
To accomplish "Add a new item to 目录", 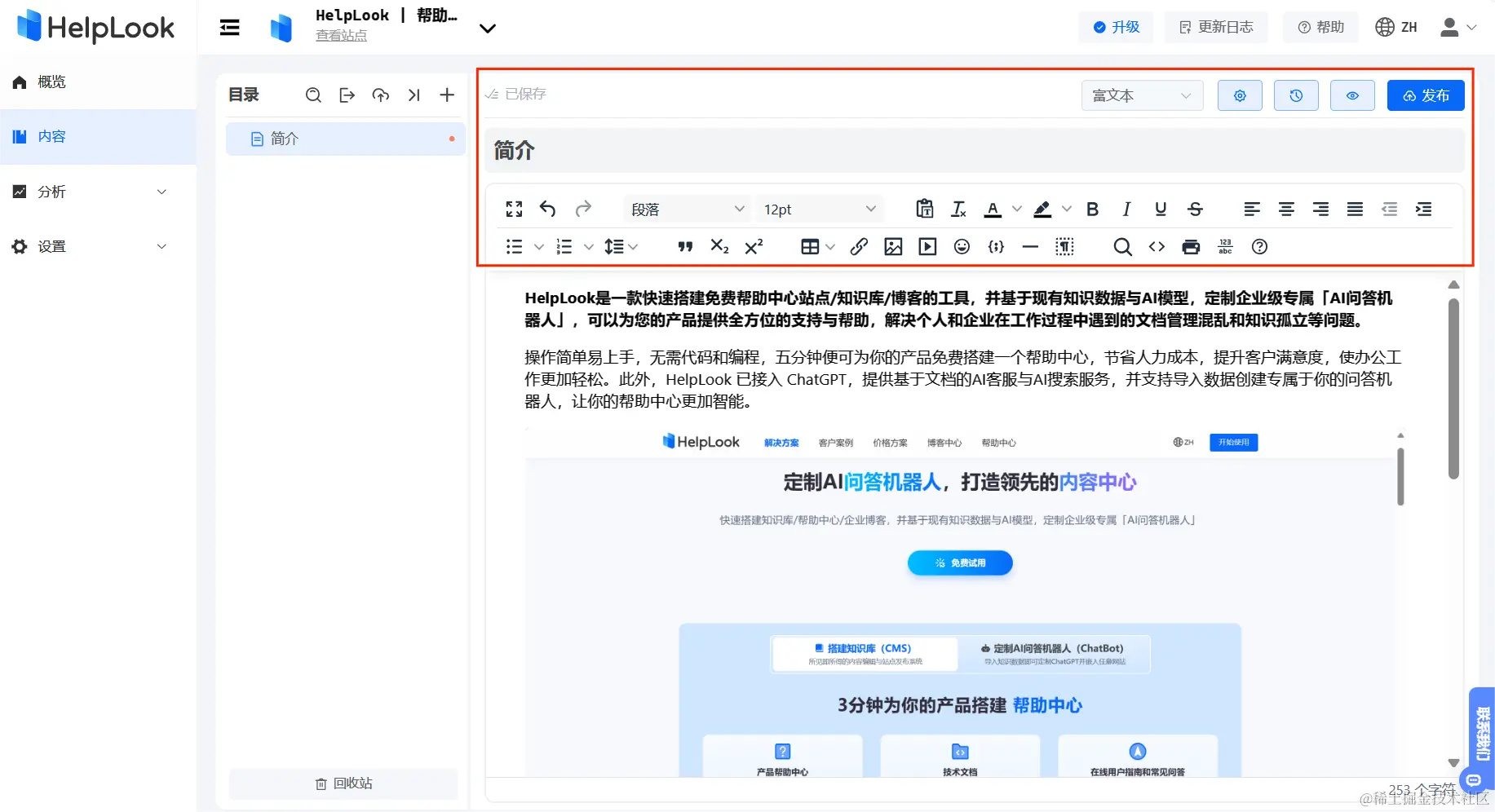I will coord(447,95).
